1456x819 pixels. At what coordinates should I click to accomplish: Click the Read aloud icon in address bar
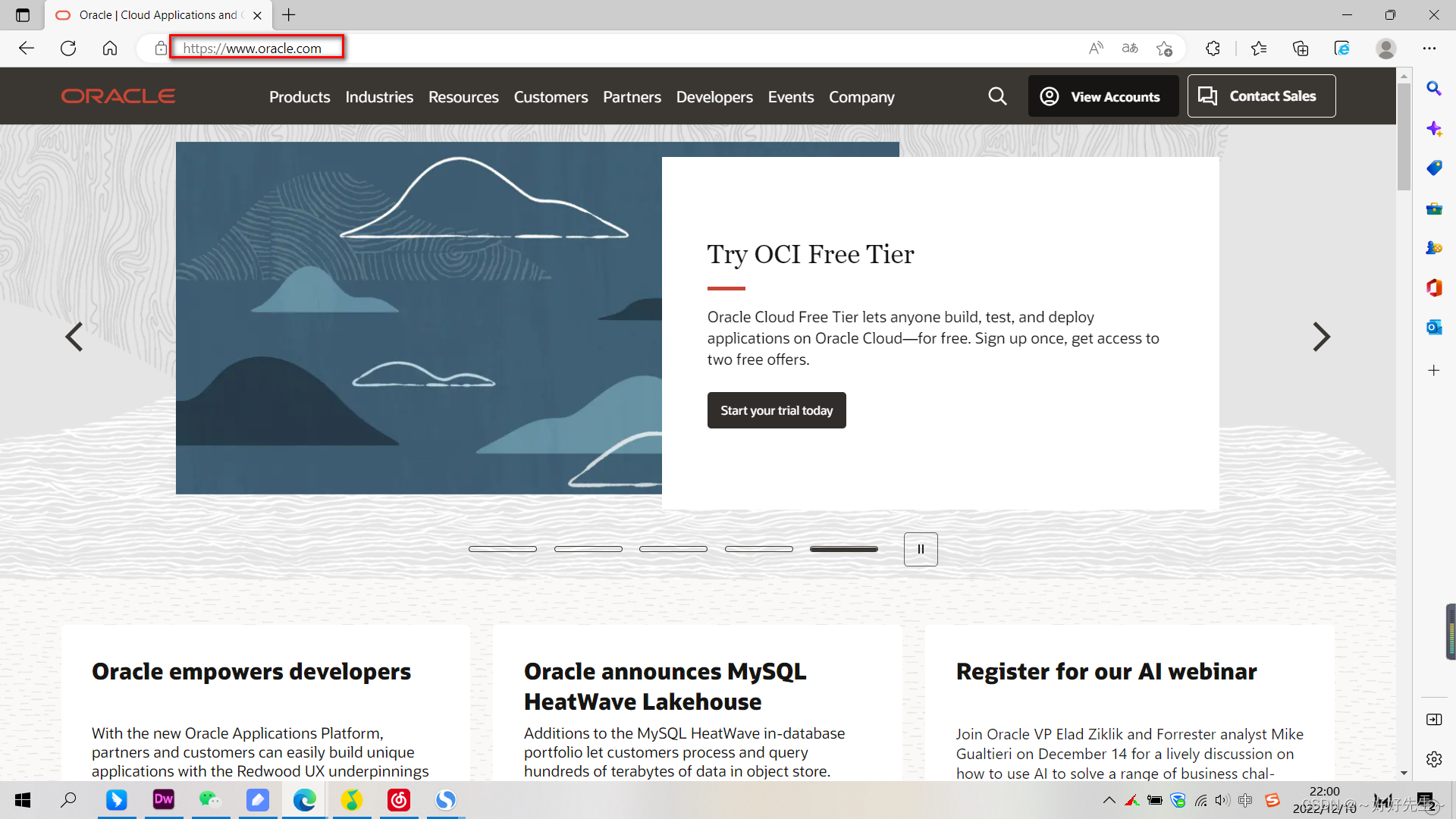(x=1096, y=49)
